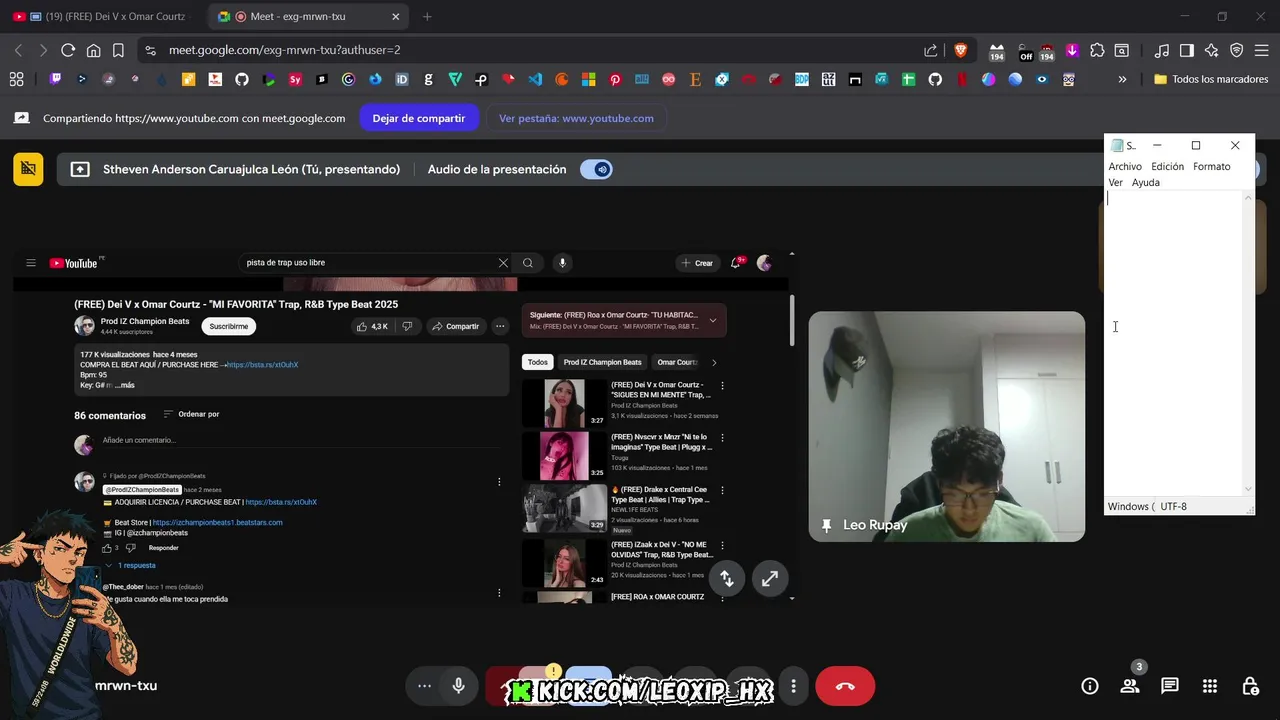
Task: Open microphone audio settings menu
Action: click(x=424, y=686)
